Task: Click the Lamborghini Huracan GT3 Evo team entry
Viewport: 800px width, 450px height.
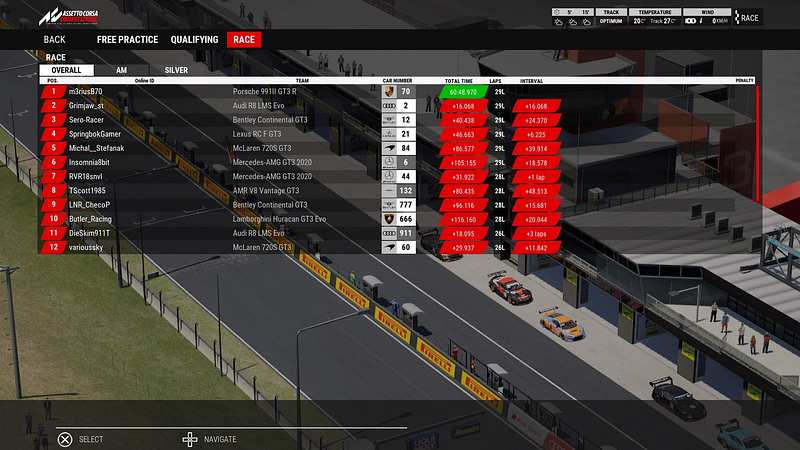Action: pos(279,219)
